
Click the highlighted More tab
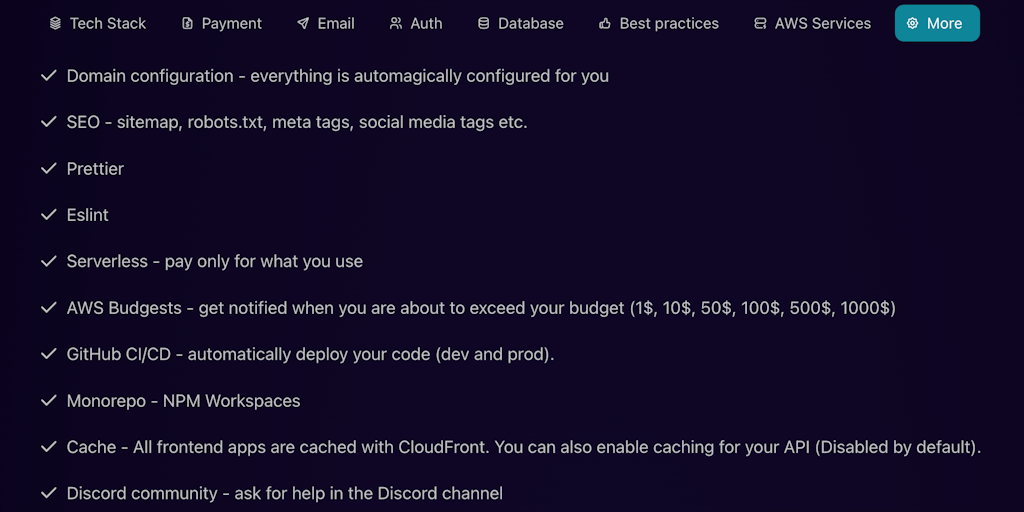[937, 23]
